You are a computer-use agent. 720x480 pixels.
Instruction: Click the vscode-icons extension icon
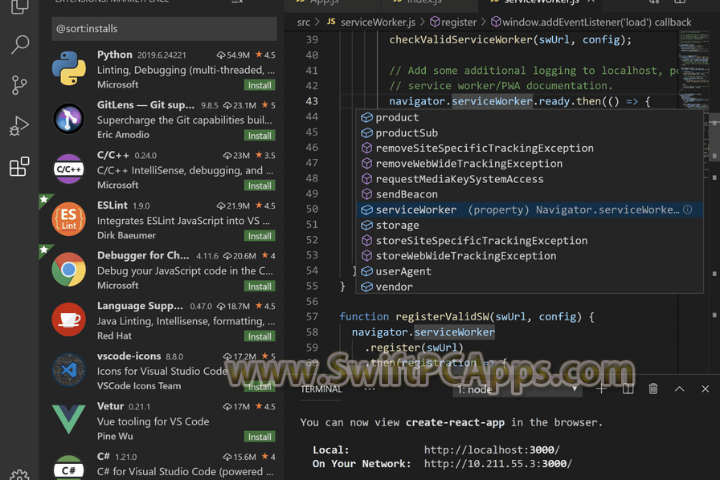(x=69, y=370)
